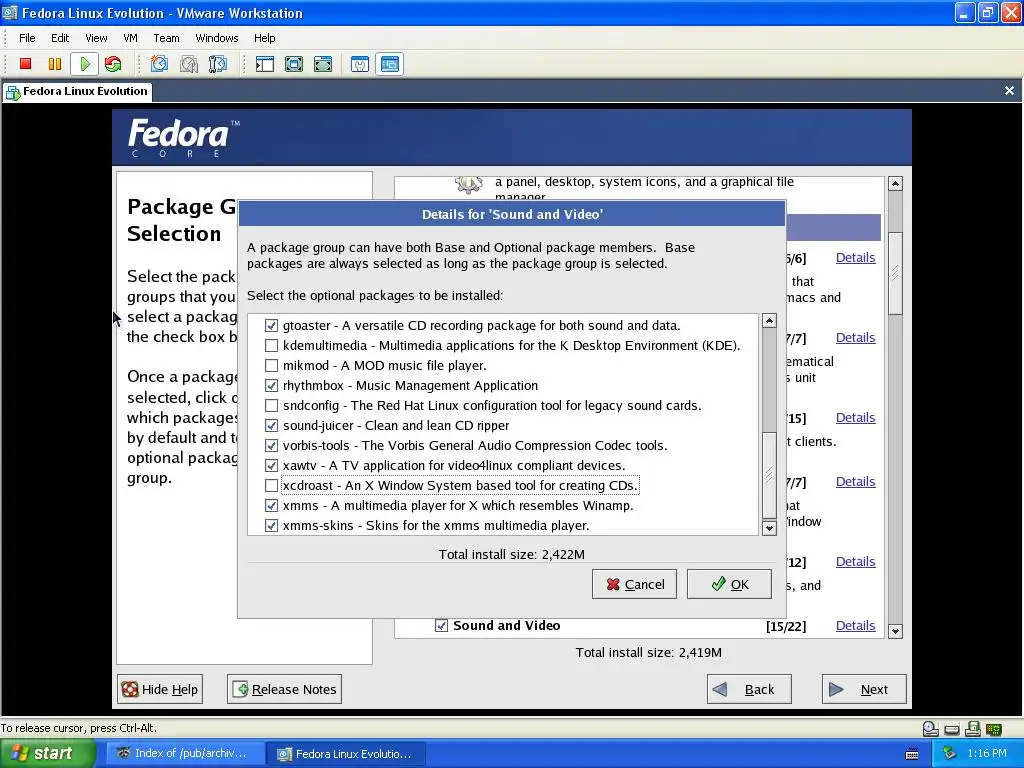This screenshot has width=1024, height=768.
Task: Click the package list scrollbar thumb
Action: pos(769,475)
